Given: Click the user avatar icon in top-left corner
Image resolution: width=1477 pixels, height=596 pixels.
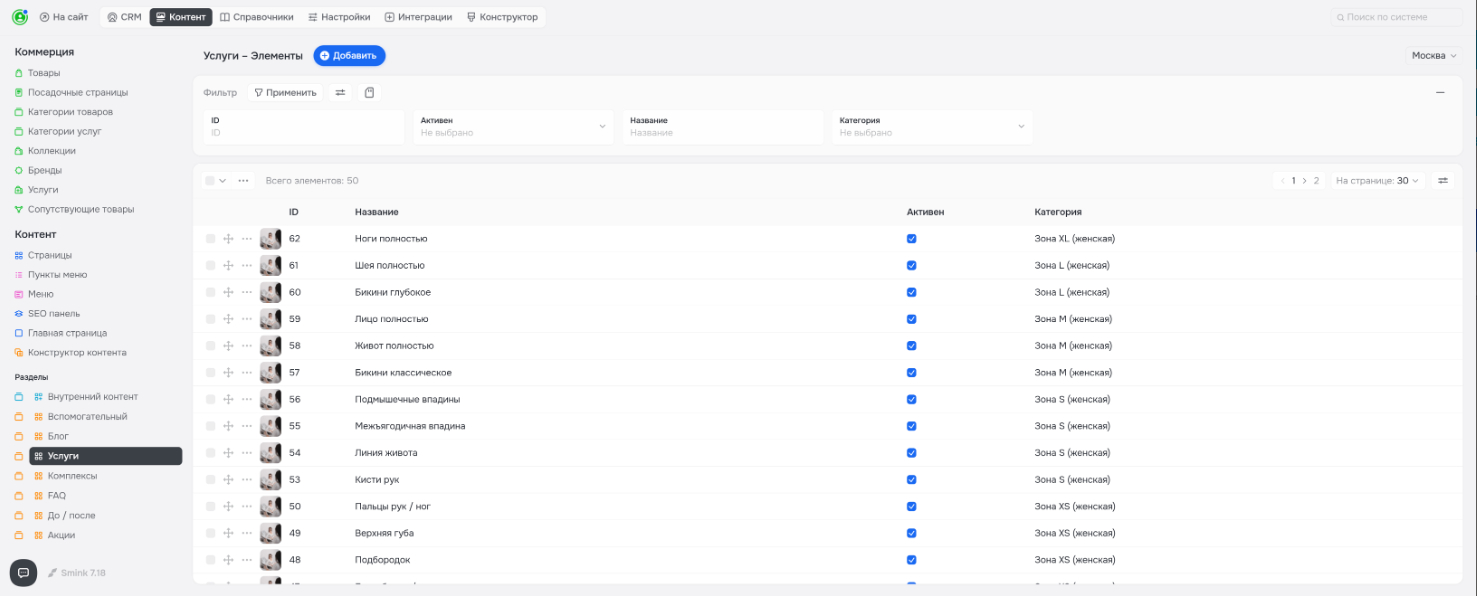Looking at the screenshot, I should [19, 17].
